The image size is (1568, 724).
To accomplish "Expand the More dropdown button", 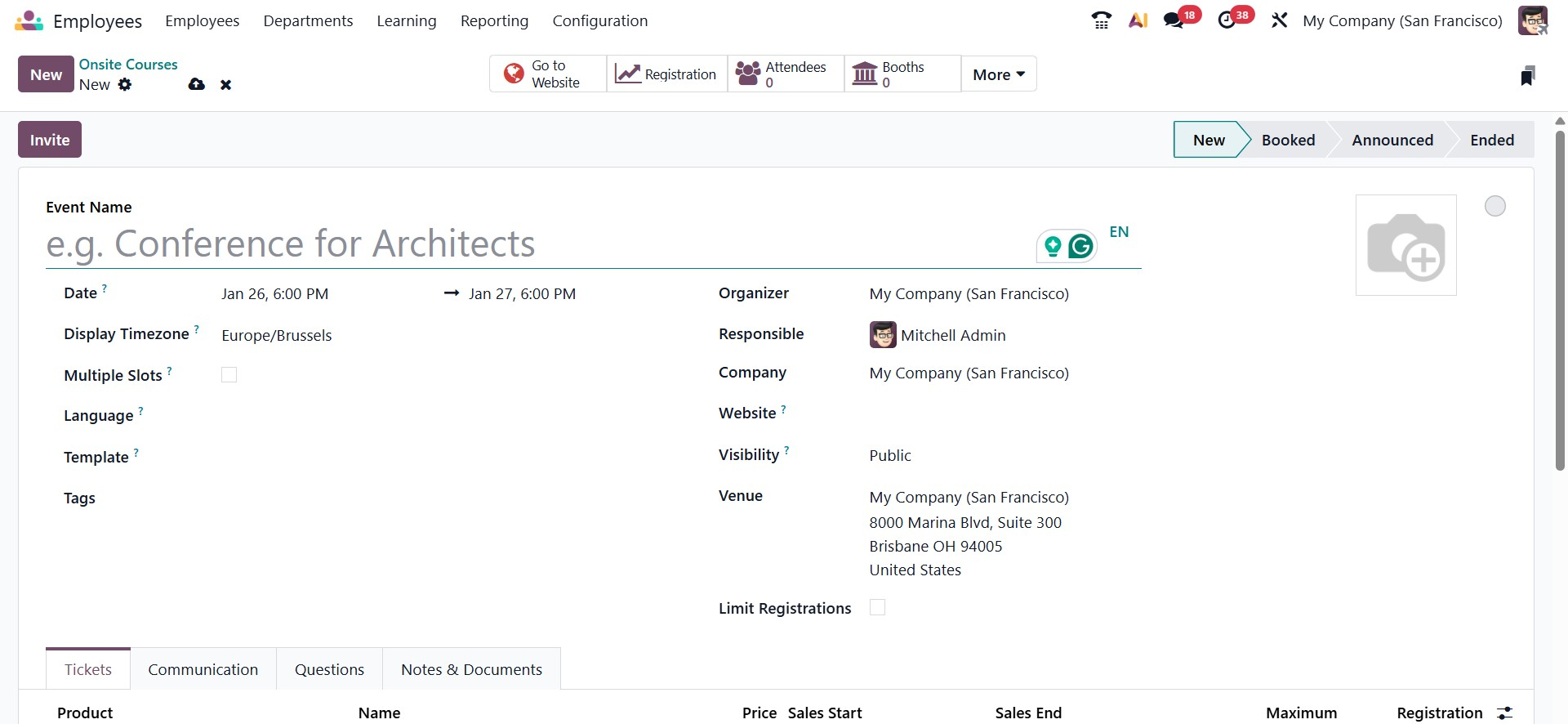I will tap(998, 74).
